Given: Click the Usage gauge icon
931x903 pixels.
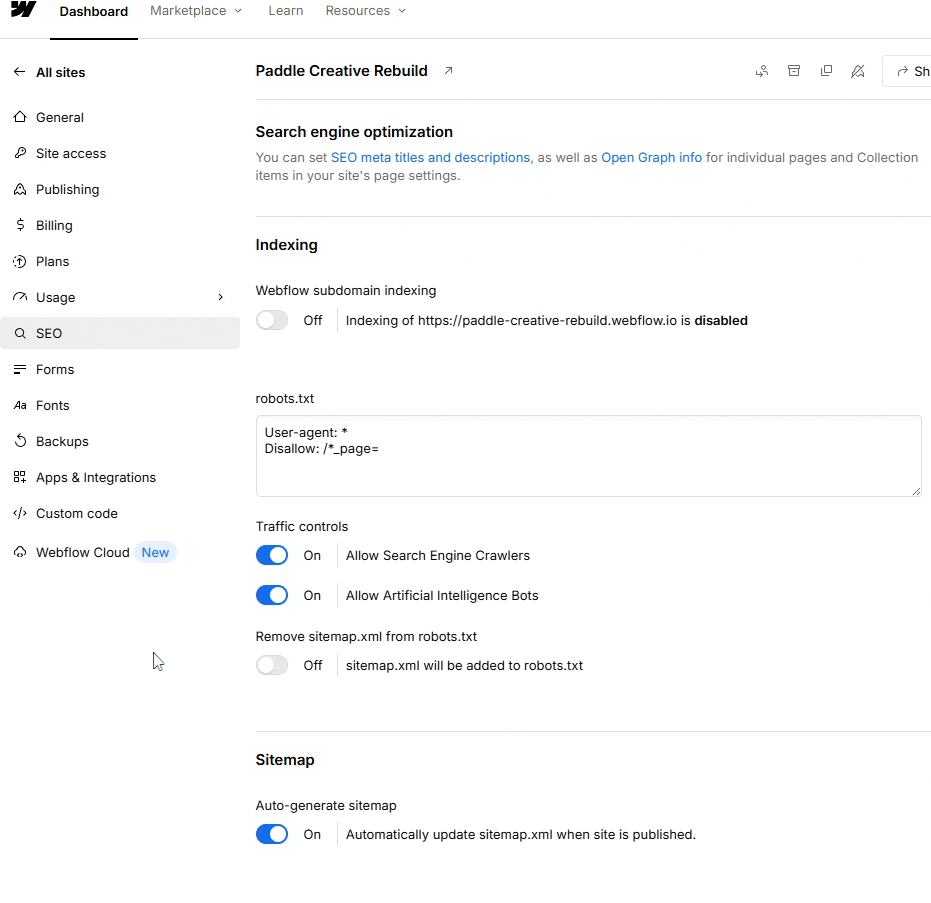Looking at the screenshot, I should 20,297.
